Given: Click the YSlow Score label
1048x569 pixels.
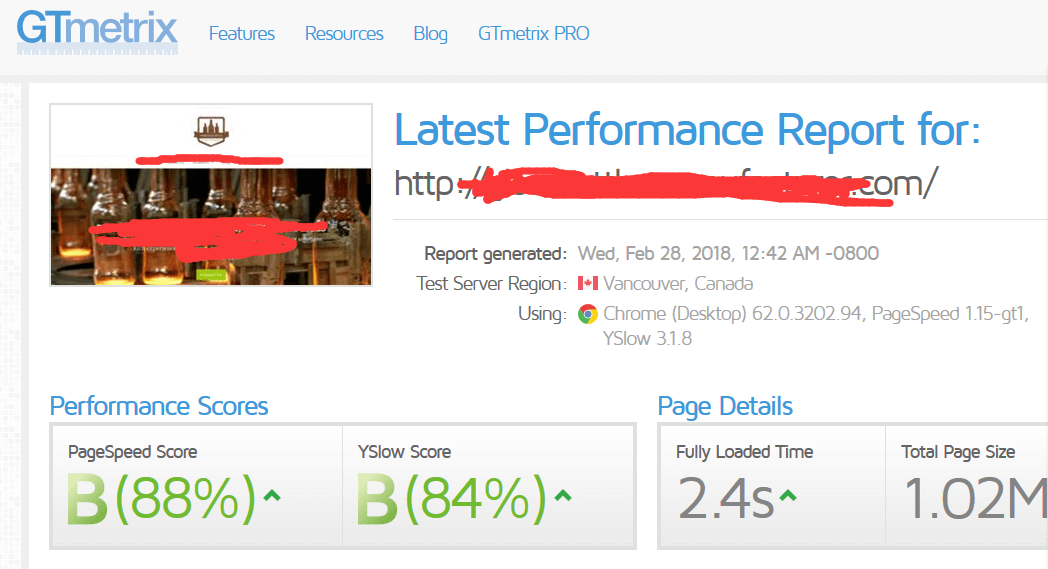Looking at the screenshot, I should [404, 452].
